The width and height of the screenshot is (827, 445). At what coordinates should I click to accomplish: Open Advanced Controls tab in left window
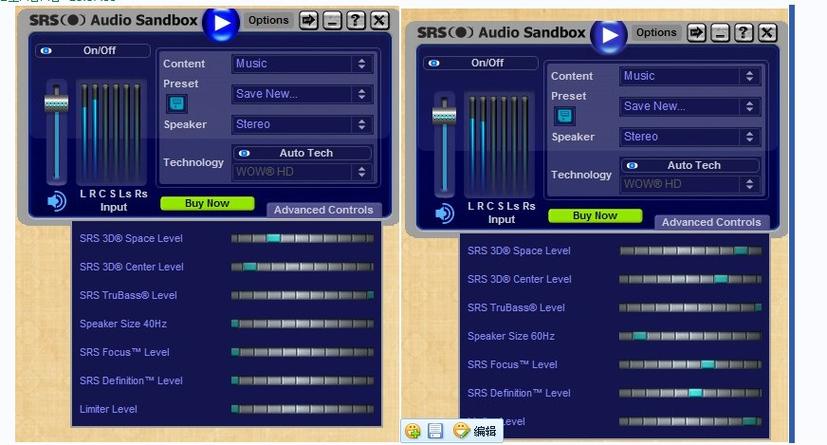323,210
